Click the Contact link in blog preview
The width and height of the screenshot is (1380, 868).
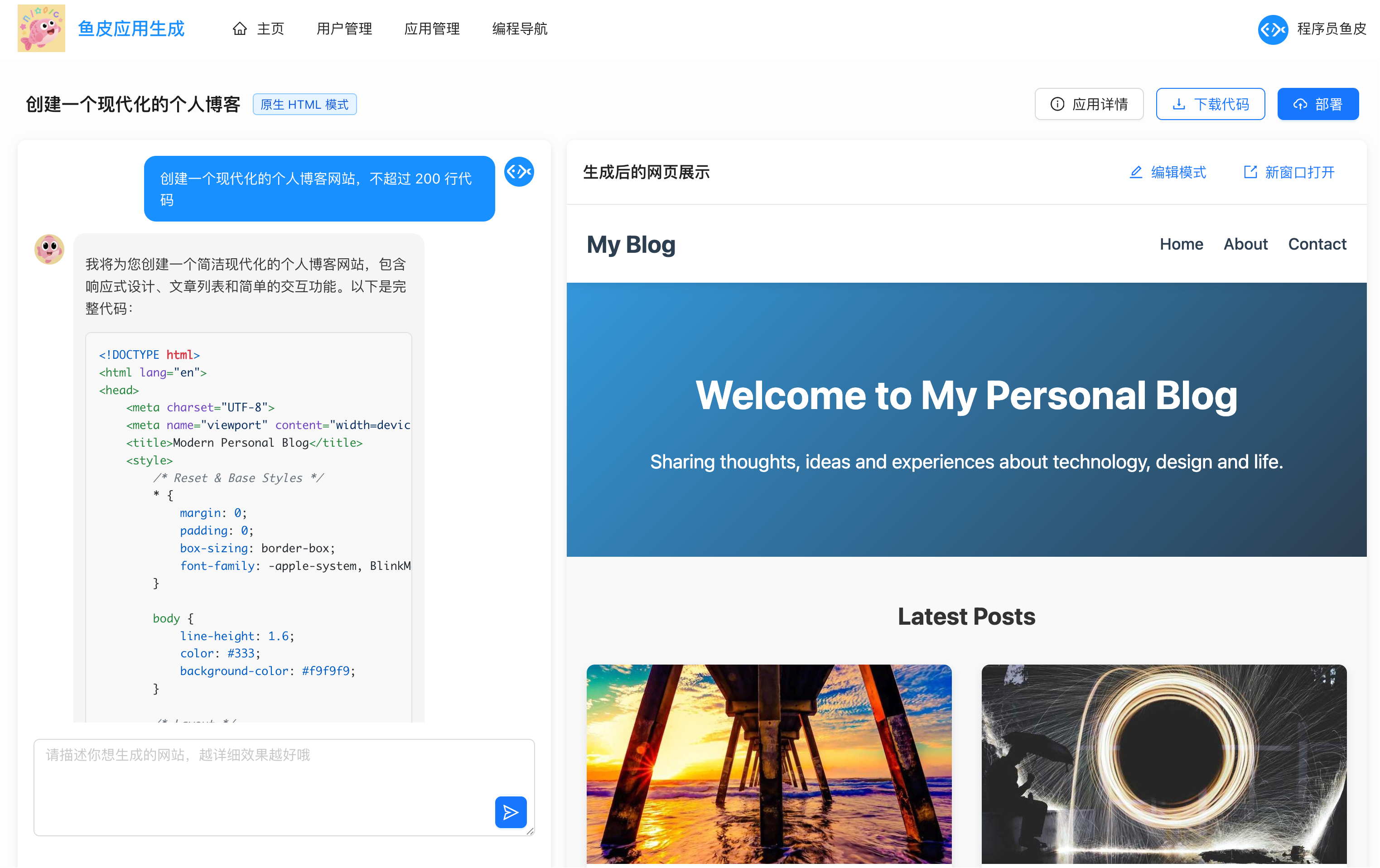(x=1317, y=244)
